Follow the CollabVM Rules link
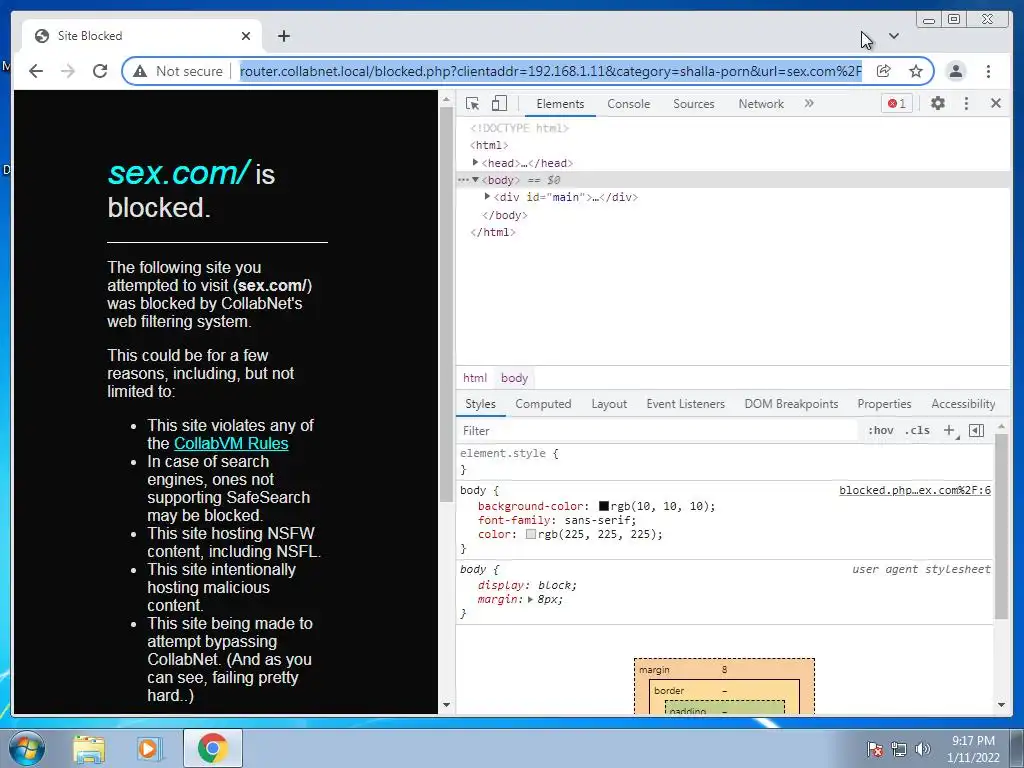 pos(231,443)
